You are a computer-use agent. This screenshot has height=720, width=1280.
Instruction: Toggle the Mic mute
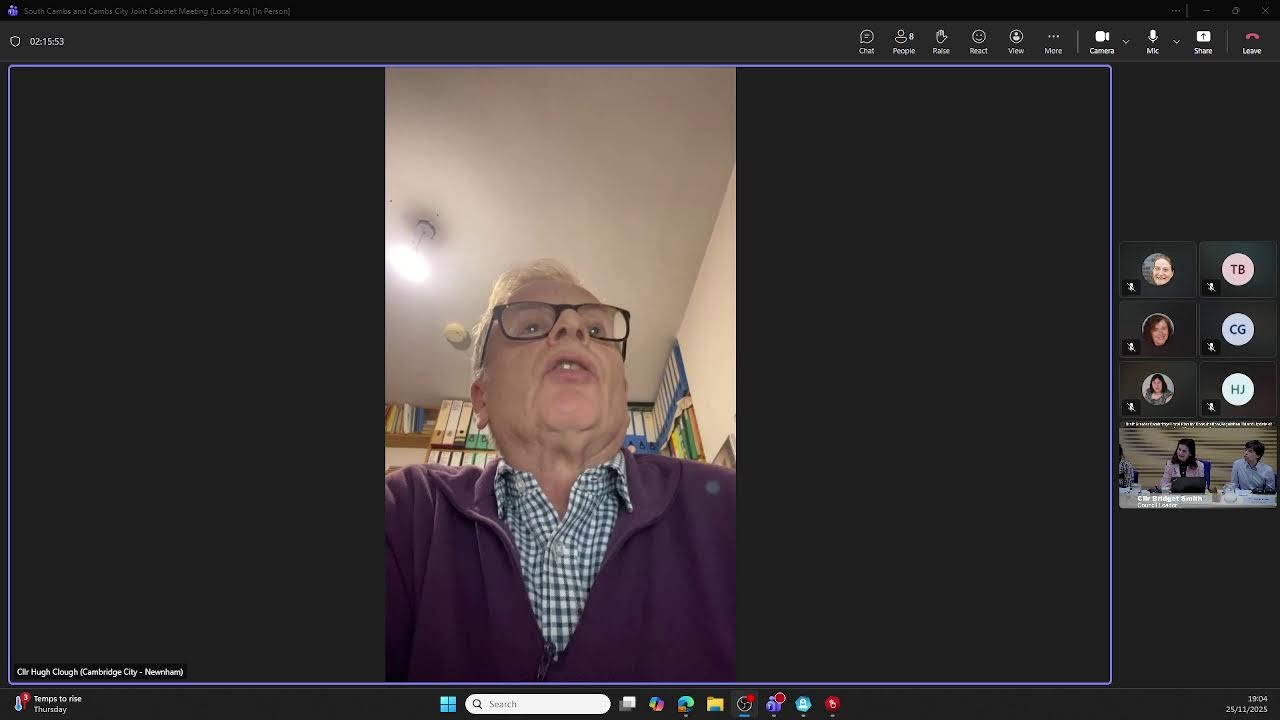(x=1152, y=42)
